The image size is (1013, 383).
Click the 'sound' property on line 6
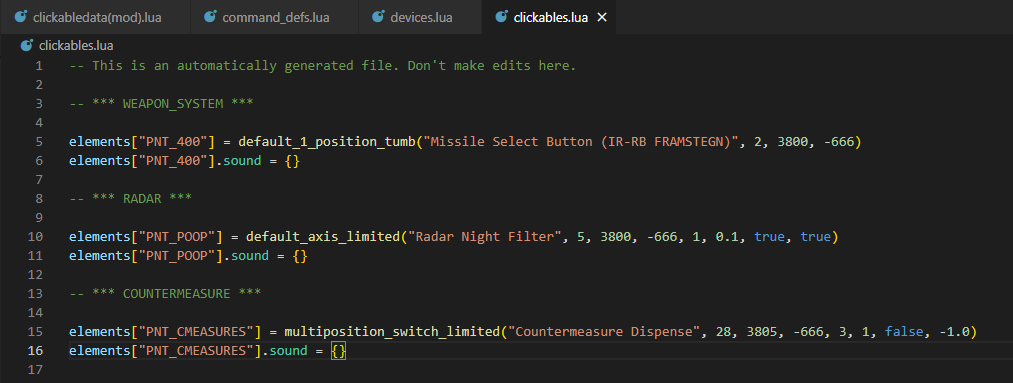[x=242, y=160]
